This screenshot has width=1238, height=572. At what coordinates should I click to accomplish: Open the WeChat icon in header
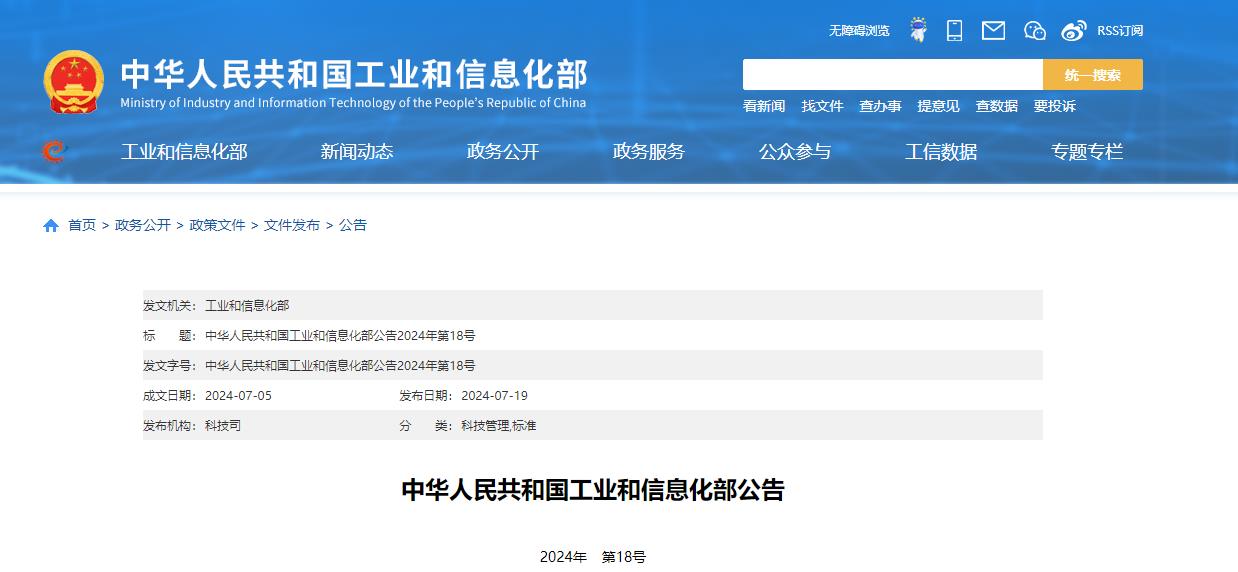click(x=1035, y=31)
